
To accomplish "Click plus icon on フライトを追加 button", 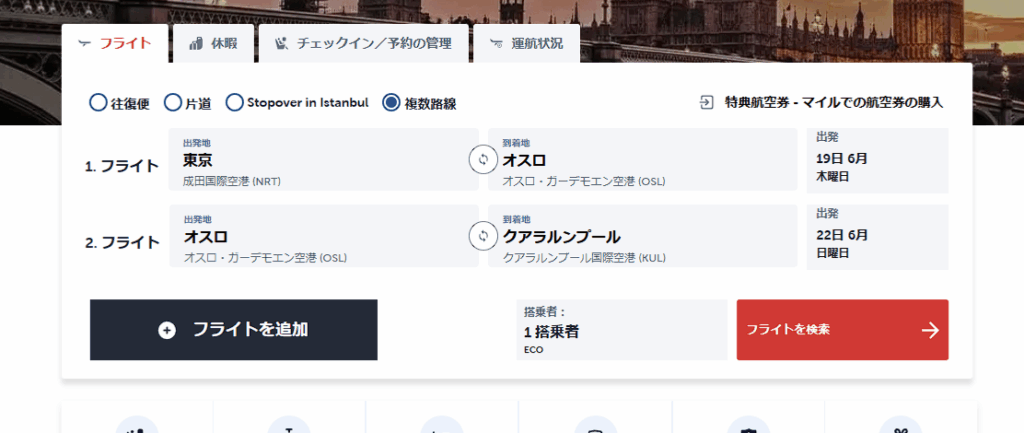I will 167,330.
